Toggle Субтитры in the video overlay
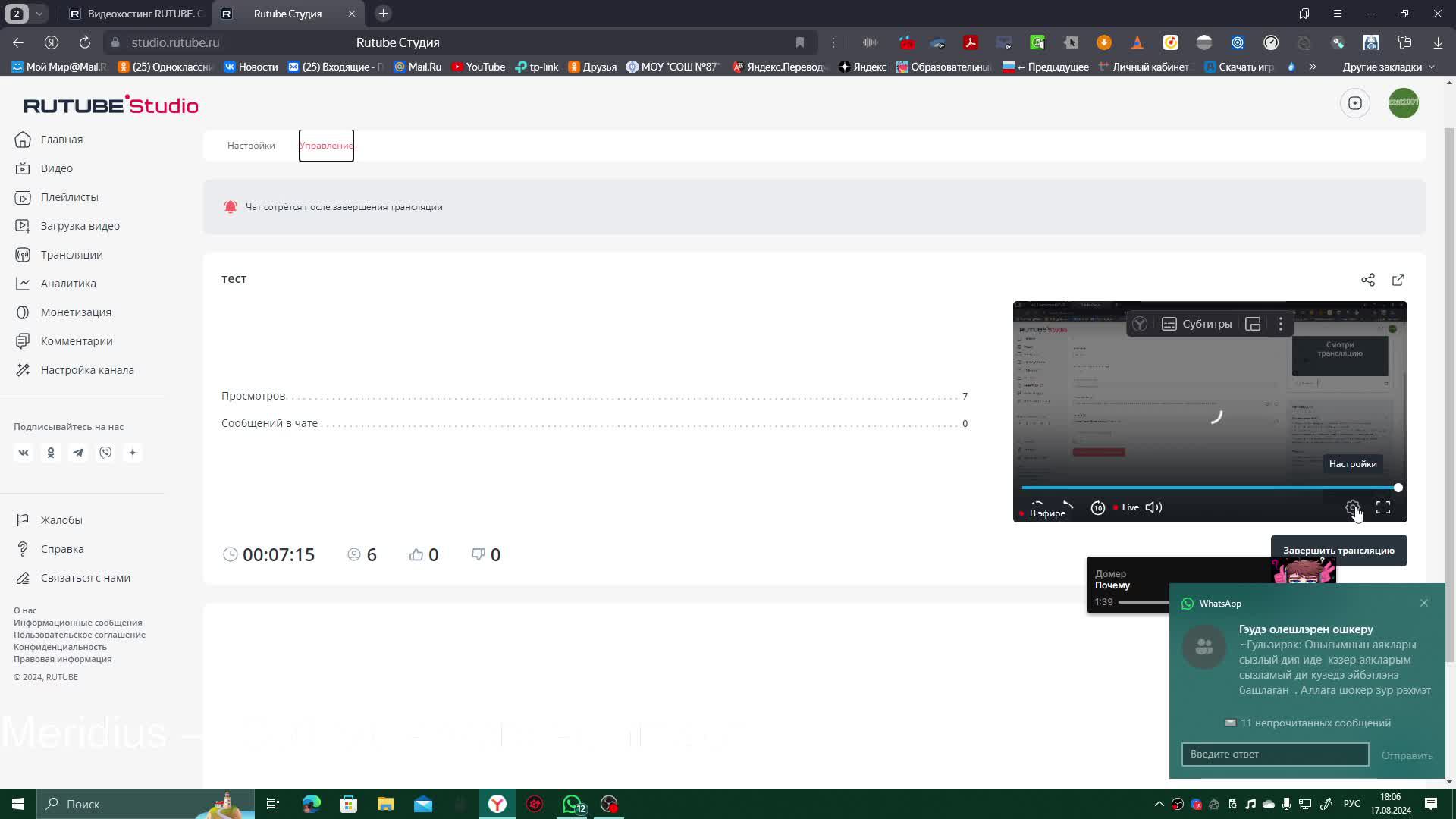1456x819 pixels. coord(1197,324)
